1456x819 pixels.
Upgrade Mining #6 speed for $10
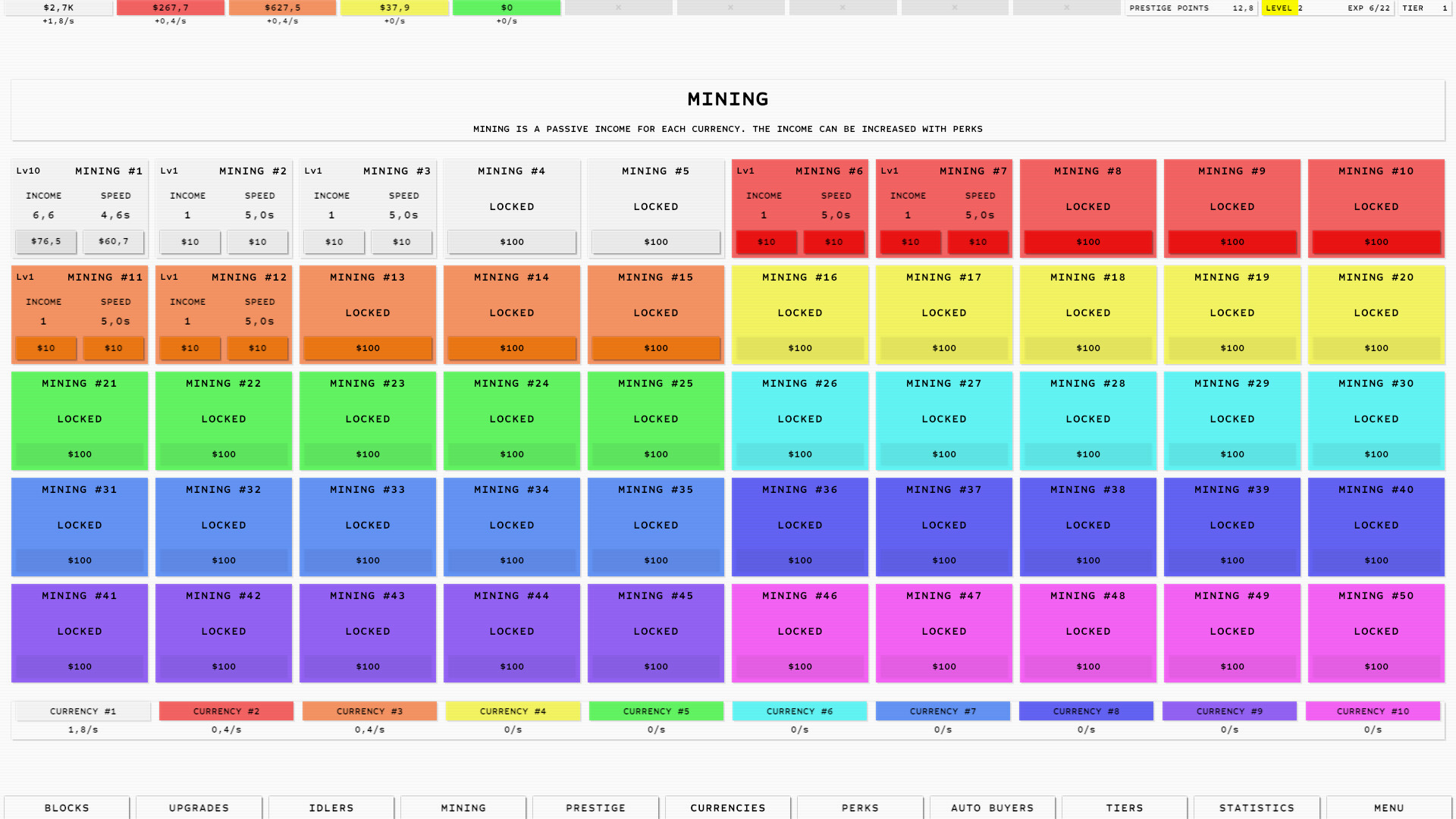click(x=834, y=241)
